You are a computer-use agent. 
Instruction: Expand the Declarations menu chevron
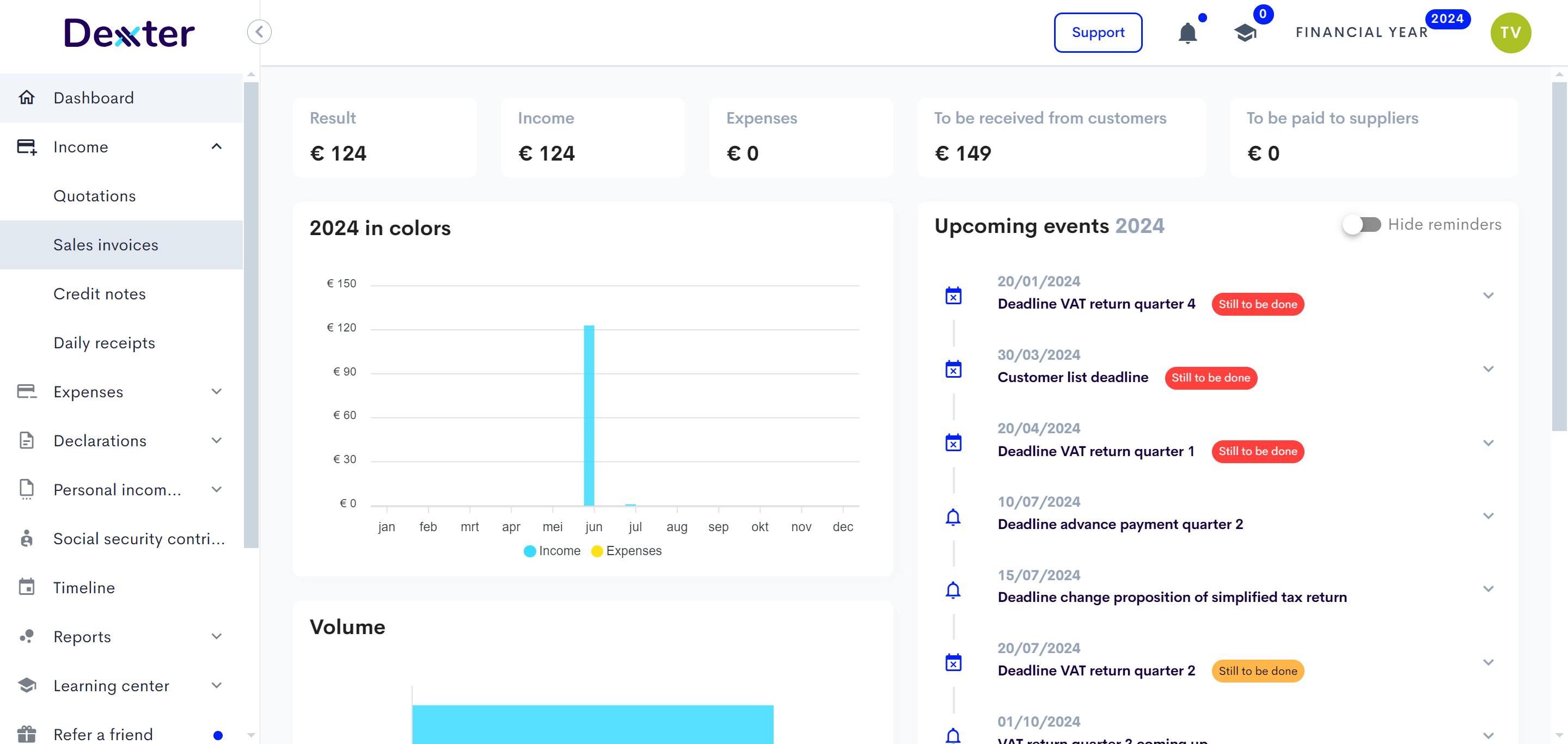click(x=217, y=440)
